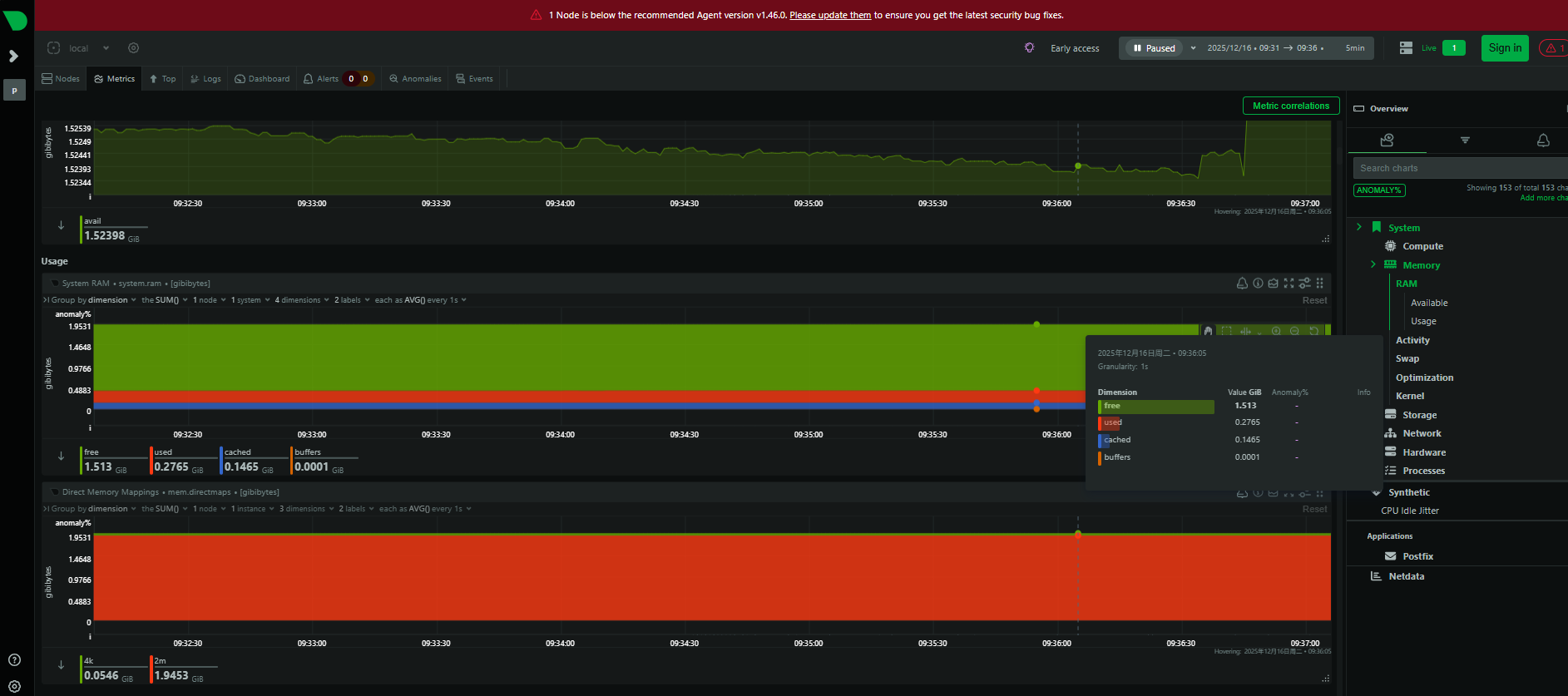Click in the Search charts field
Screen dimensions: 1568x696
point(1461,168)
